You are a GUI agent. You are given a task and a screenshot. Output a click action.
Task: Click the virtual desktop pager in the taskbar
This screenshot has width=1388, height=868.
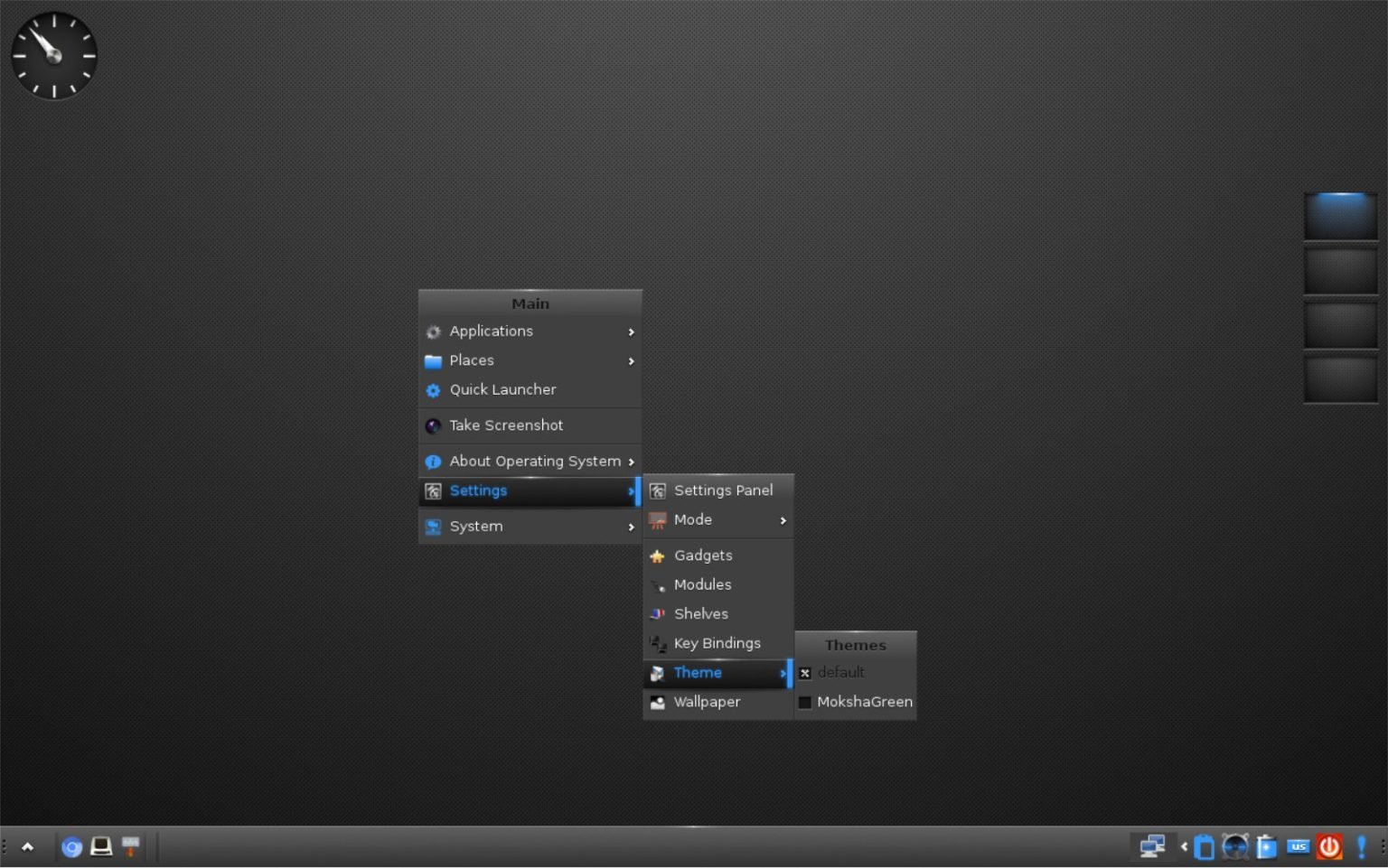1153,847
